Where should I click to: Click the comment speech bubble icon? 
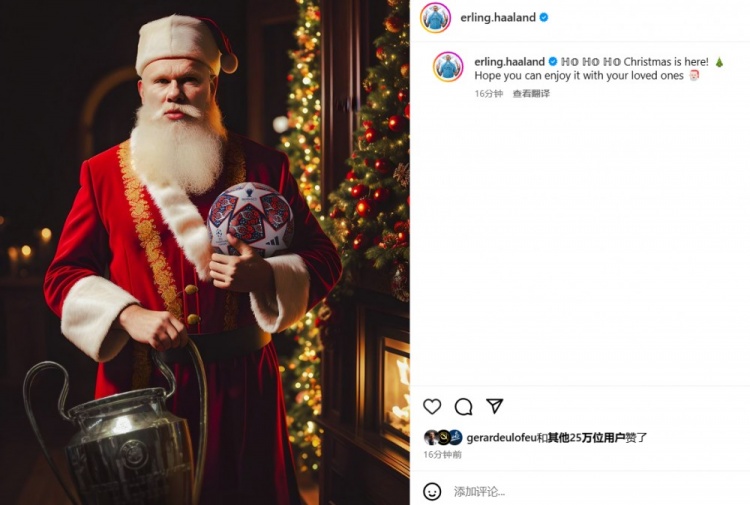coord(463,406)
